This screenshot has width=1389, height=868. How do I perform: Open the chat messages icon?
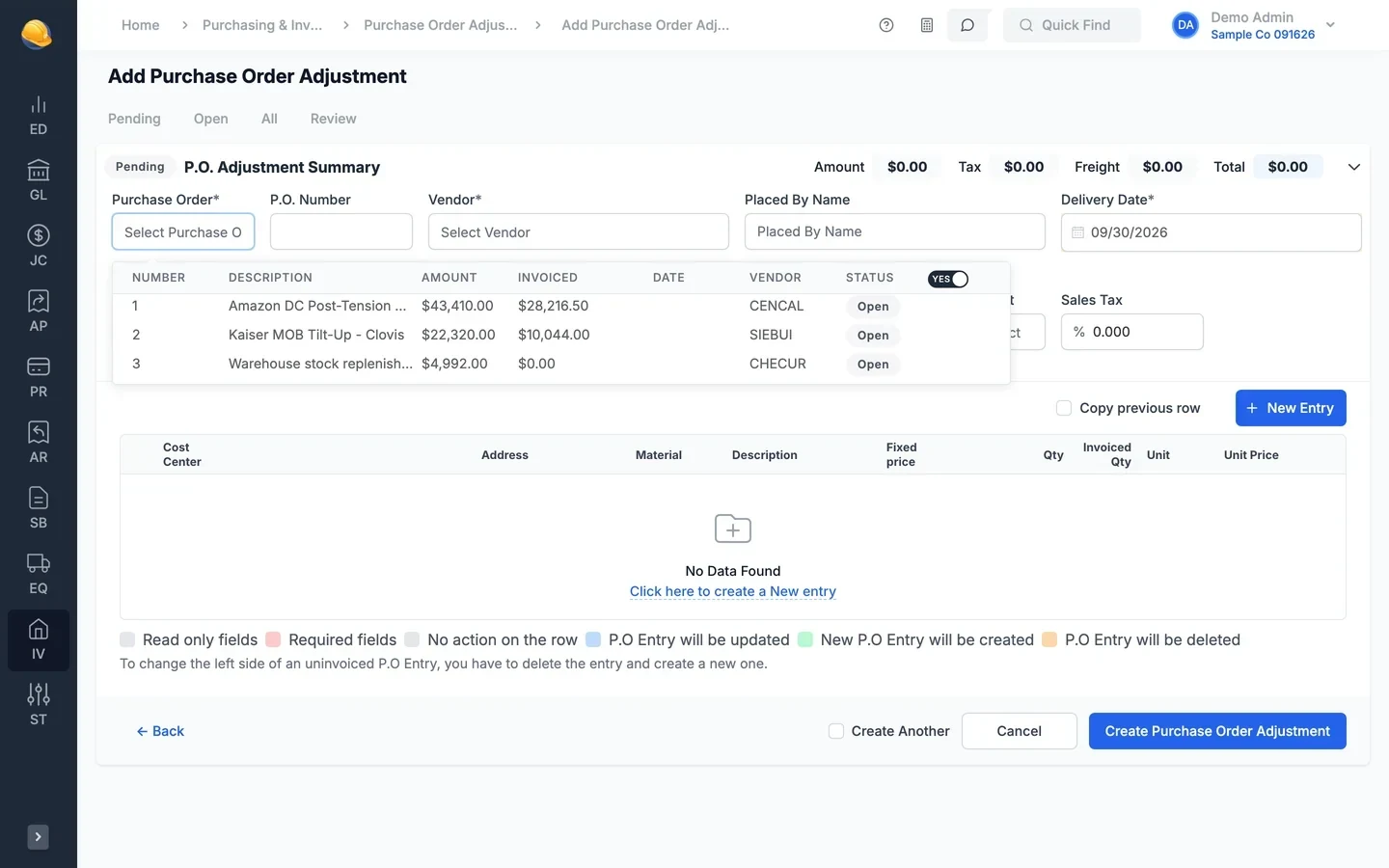(967, 25)
